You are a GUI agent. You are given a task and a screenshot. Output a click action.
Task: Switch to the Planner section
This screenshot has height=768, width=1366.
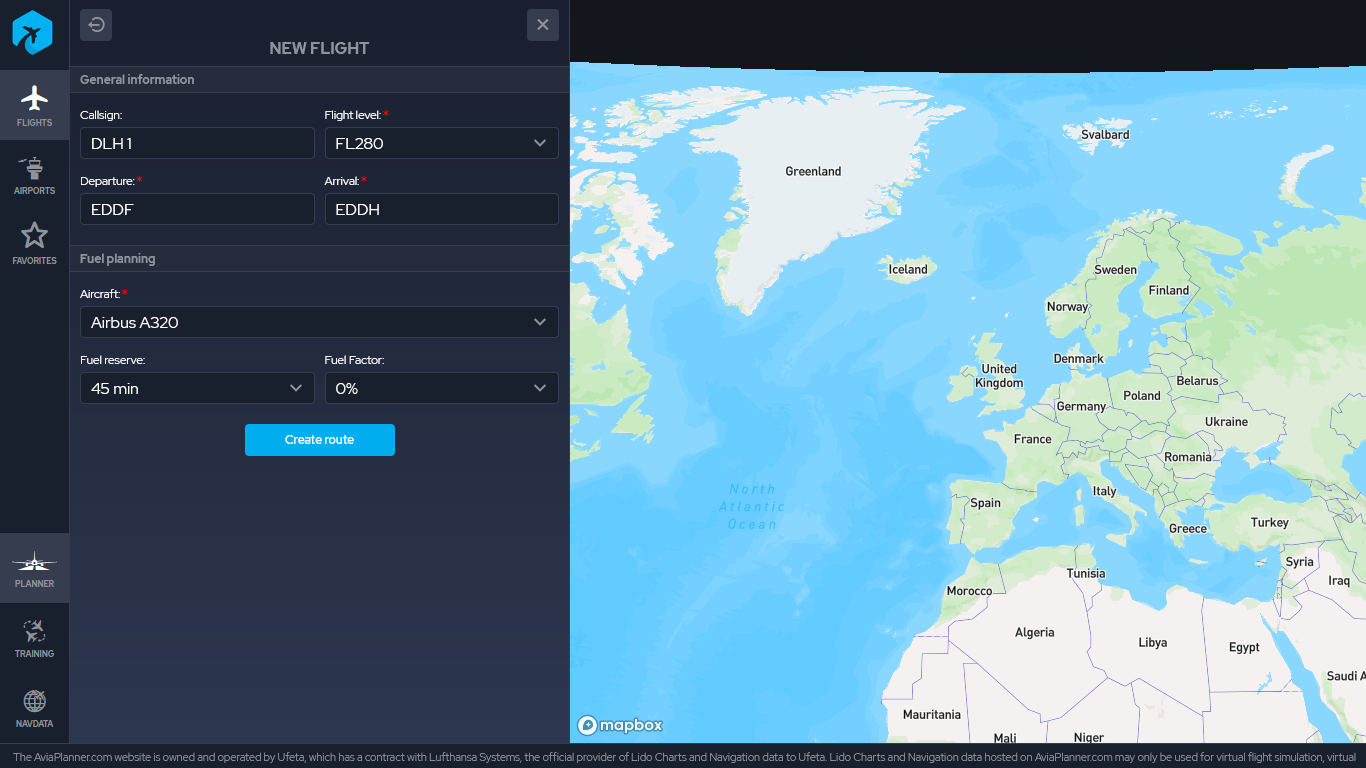click(x=34, y=568)
